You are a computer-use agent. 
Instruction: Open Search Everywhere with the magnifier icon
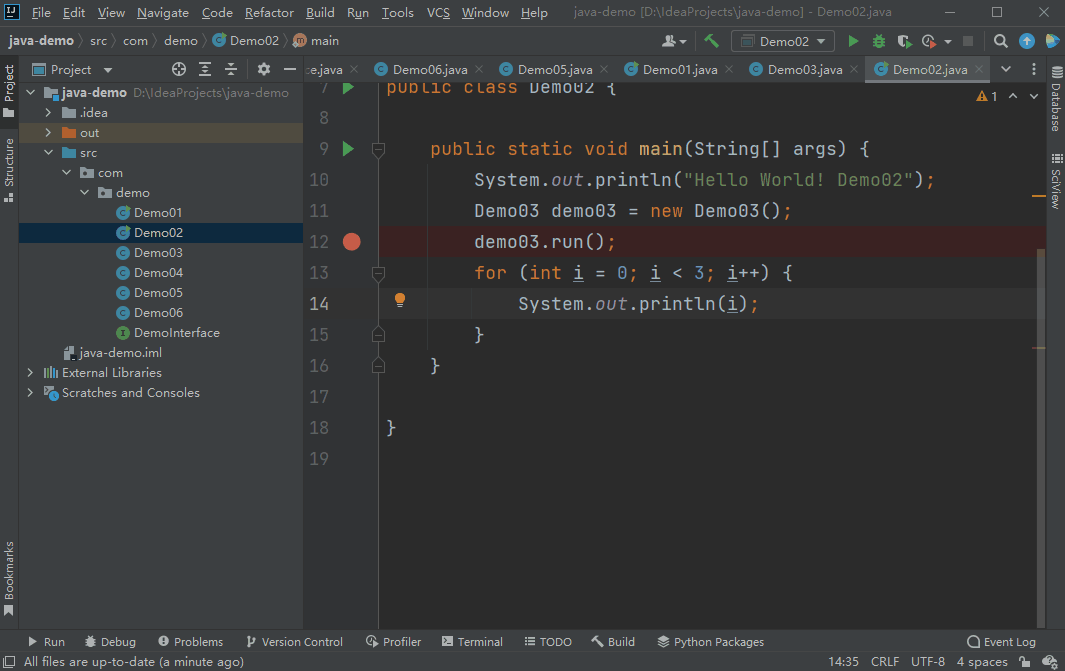pyautogui.click(x=1000, y=41)
